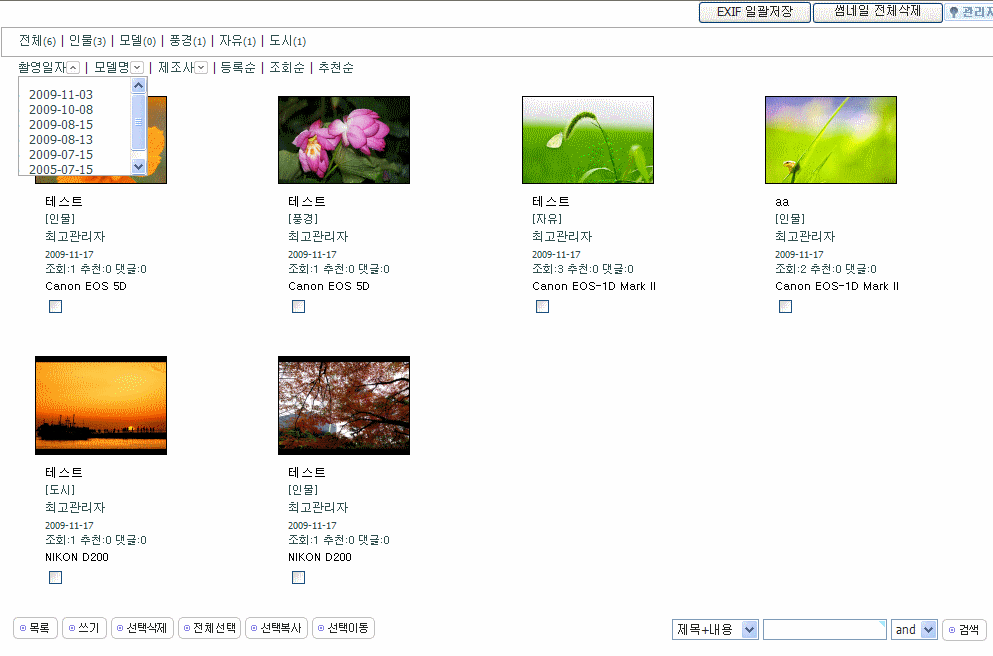Select the 자유(1) category tab
This screenshot has width=993, height=656.
pyautogui.click(x=237, y=41)
